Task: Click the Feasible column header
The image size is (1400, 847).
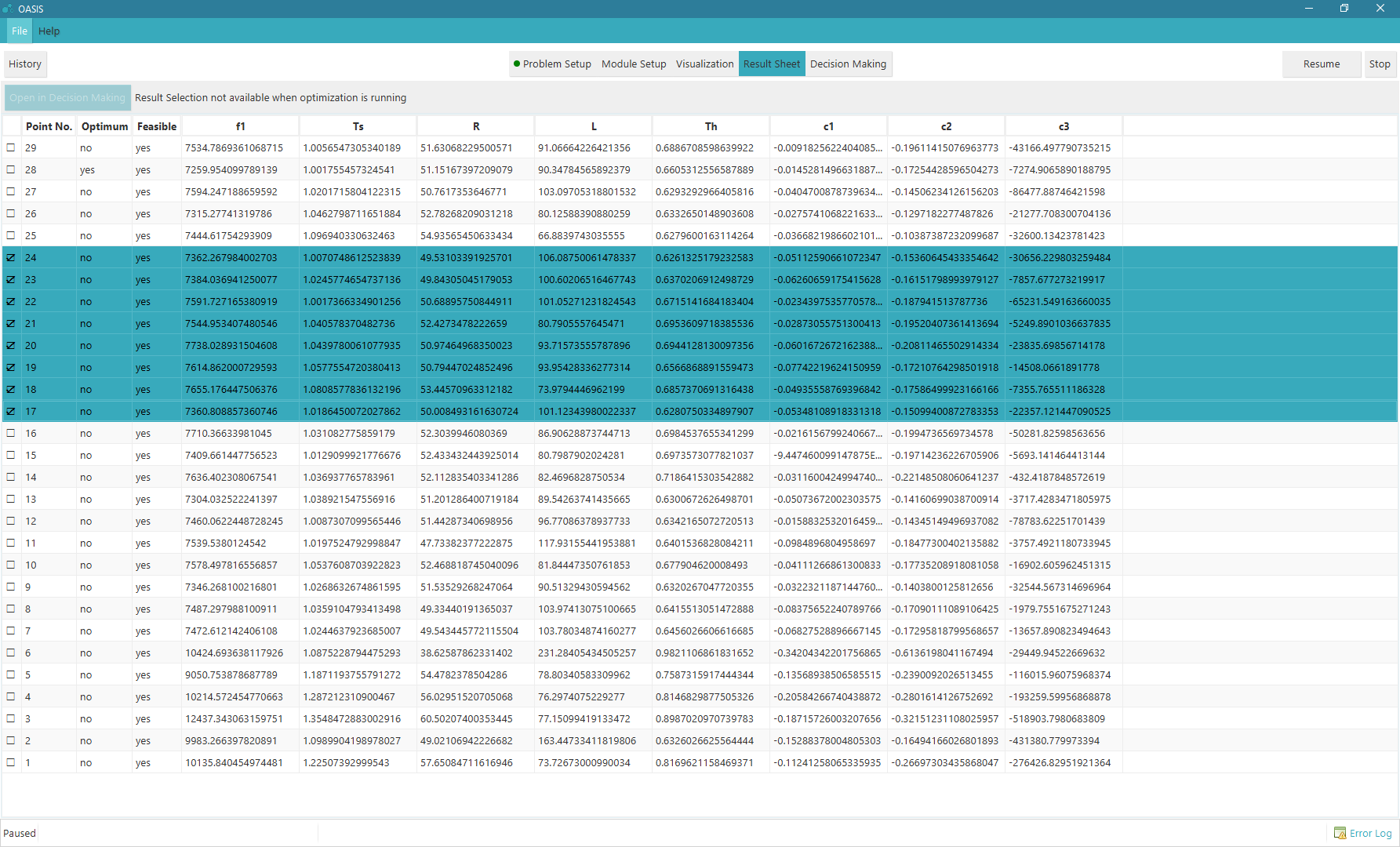Action: coord(157,126)
